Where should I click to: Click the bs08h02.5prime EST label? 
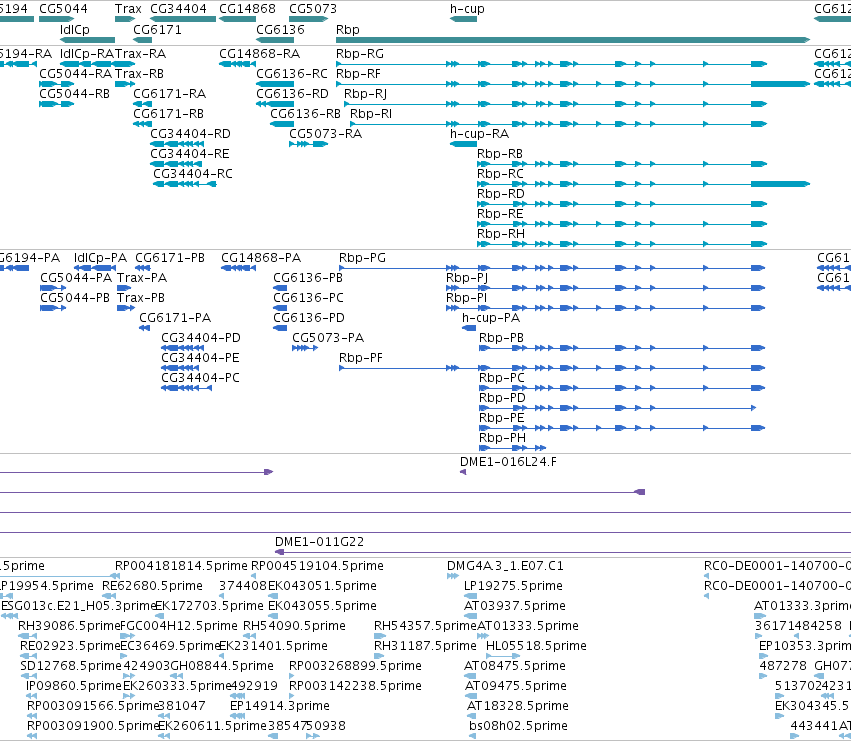pos(518,726)
